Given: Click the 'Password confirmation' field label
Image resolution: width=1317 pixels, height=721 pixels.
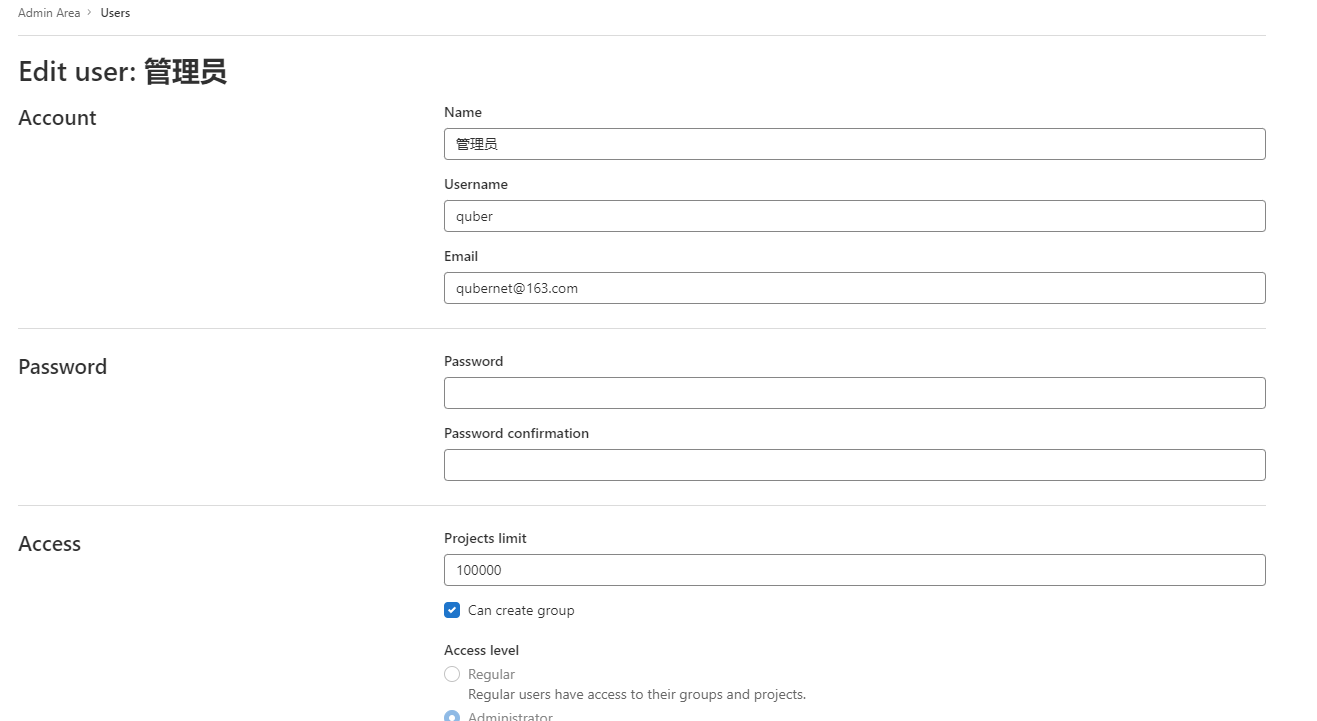Looking at the screenshot, I should click(x=516, y=433).
